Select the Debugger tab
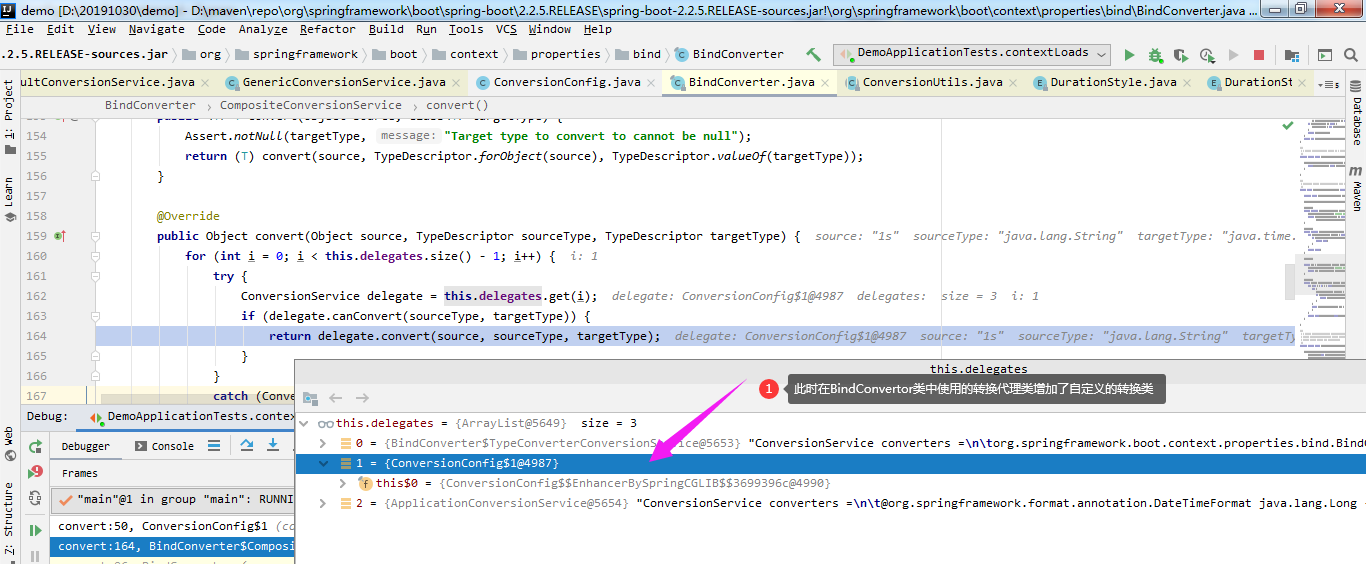 (x=86, y=446)
